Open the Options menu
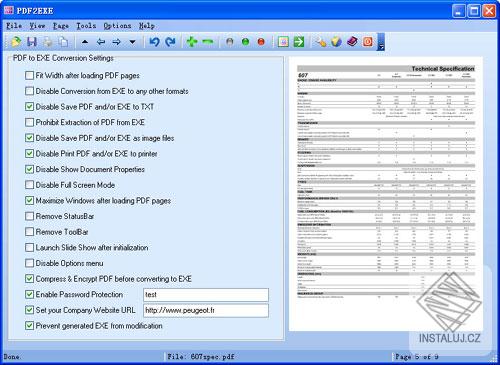The height and width of the screenshot is (365, 500). pyautogui.click(x=117, y=26)
